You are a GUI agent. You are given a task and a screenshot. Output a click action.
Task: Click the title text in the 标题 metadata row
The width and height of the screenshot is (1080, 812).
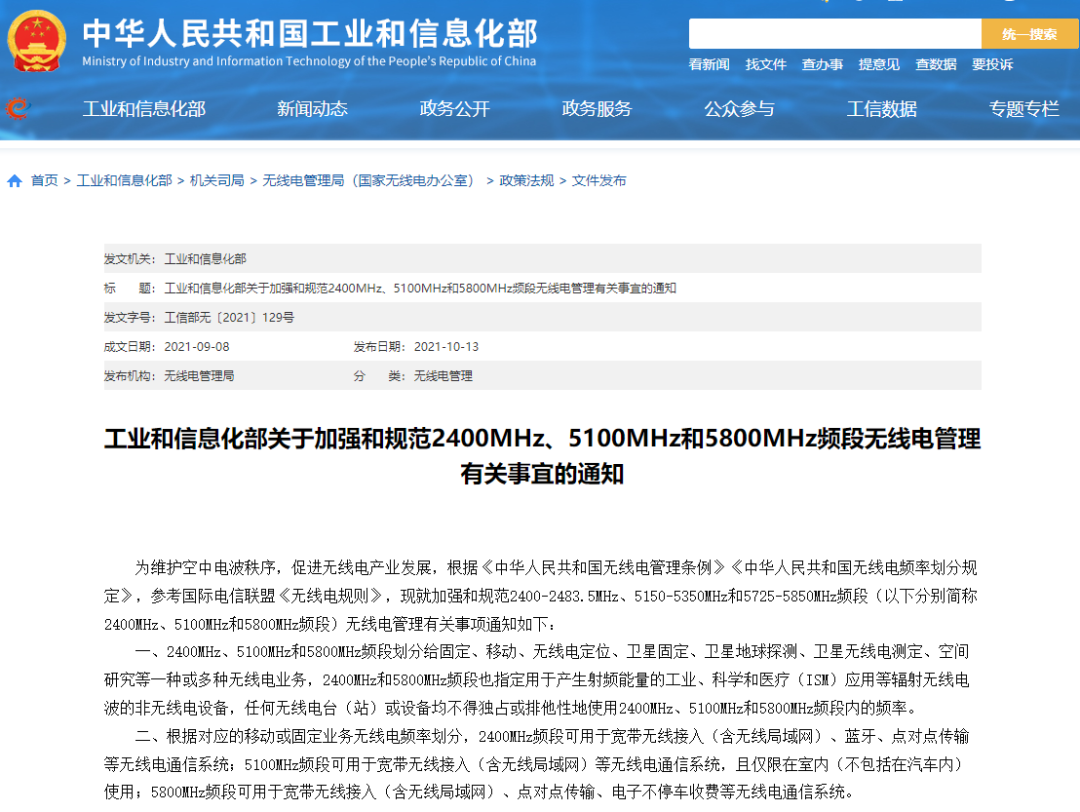[420, 288]
